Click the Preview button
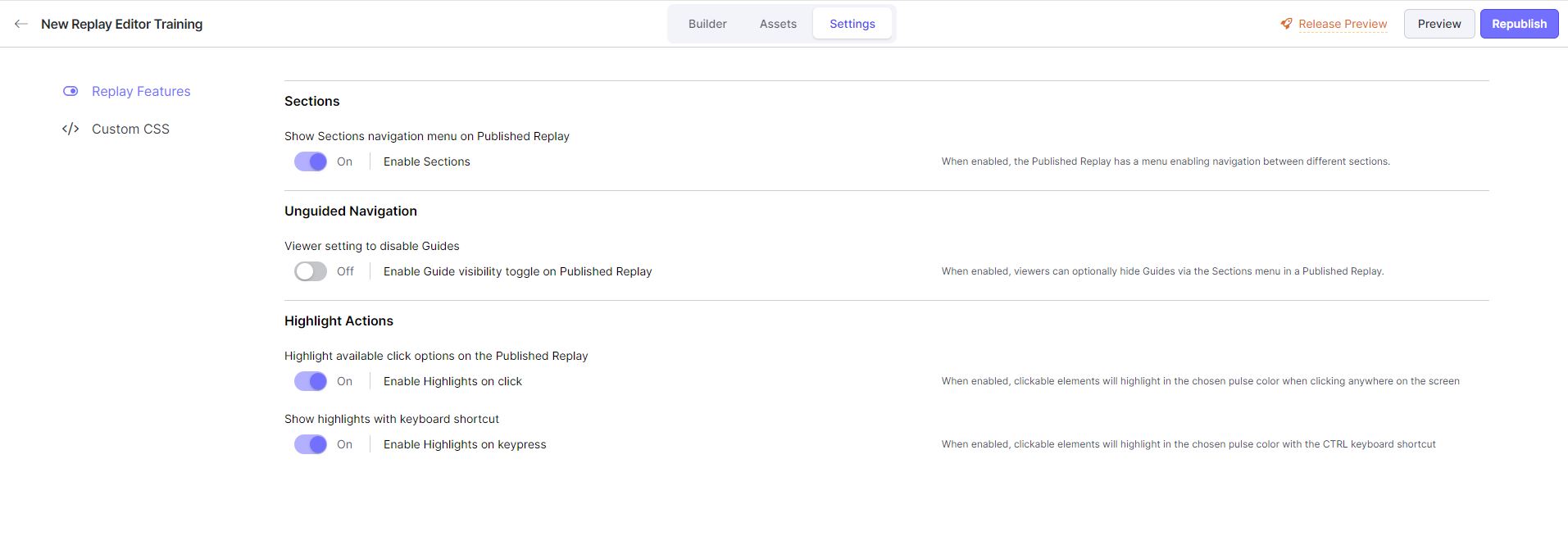This screenshot has width=1568, height=541. (x=1439, y=24)
